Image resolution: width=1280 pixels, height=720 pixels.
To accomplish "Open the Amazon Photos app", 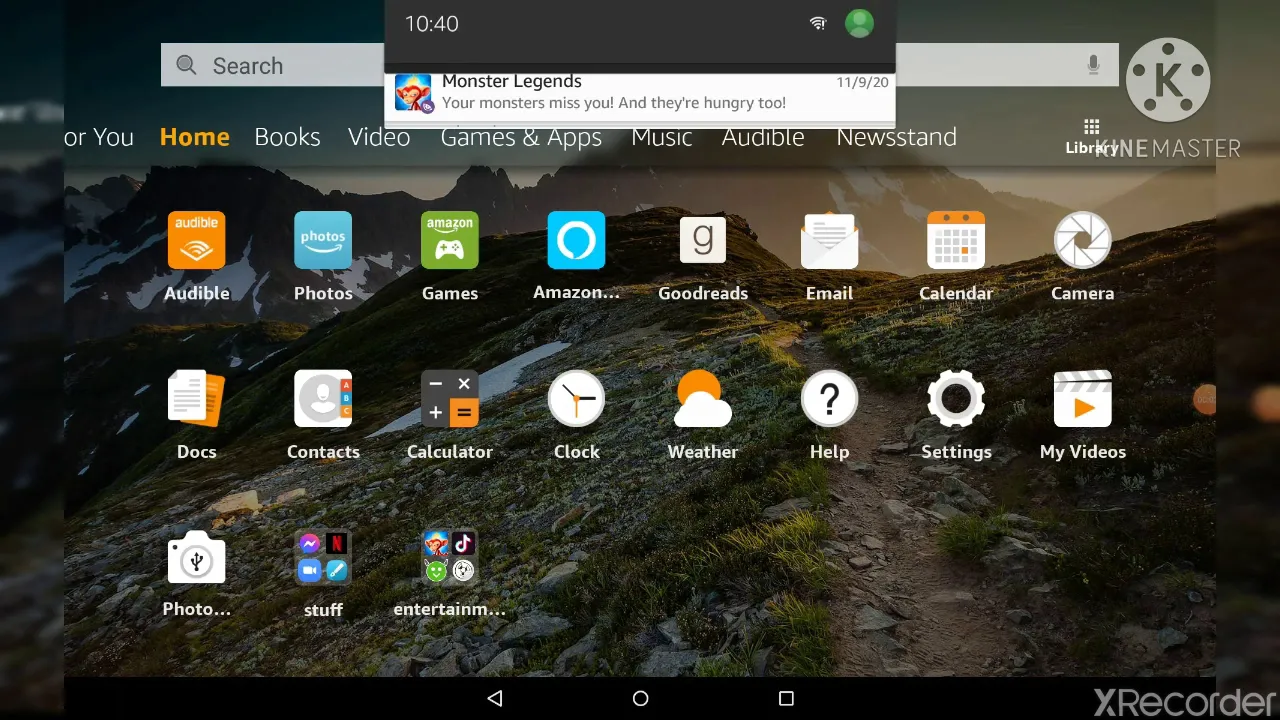I will (323, 240).
